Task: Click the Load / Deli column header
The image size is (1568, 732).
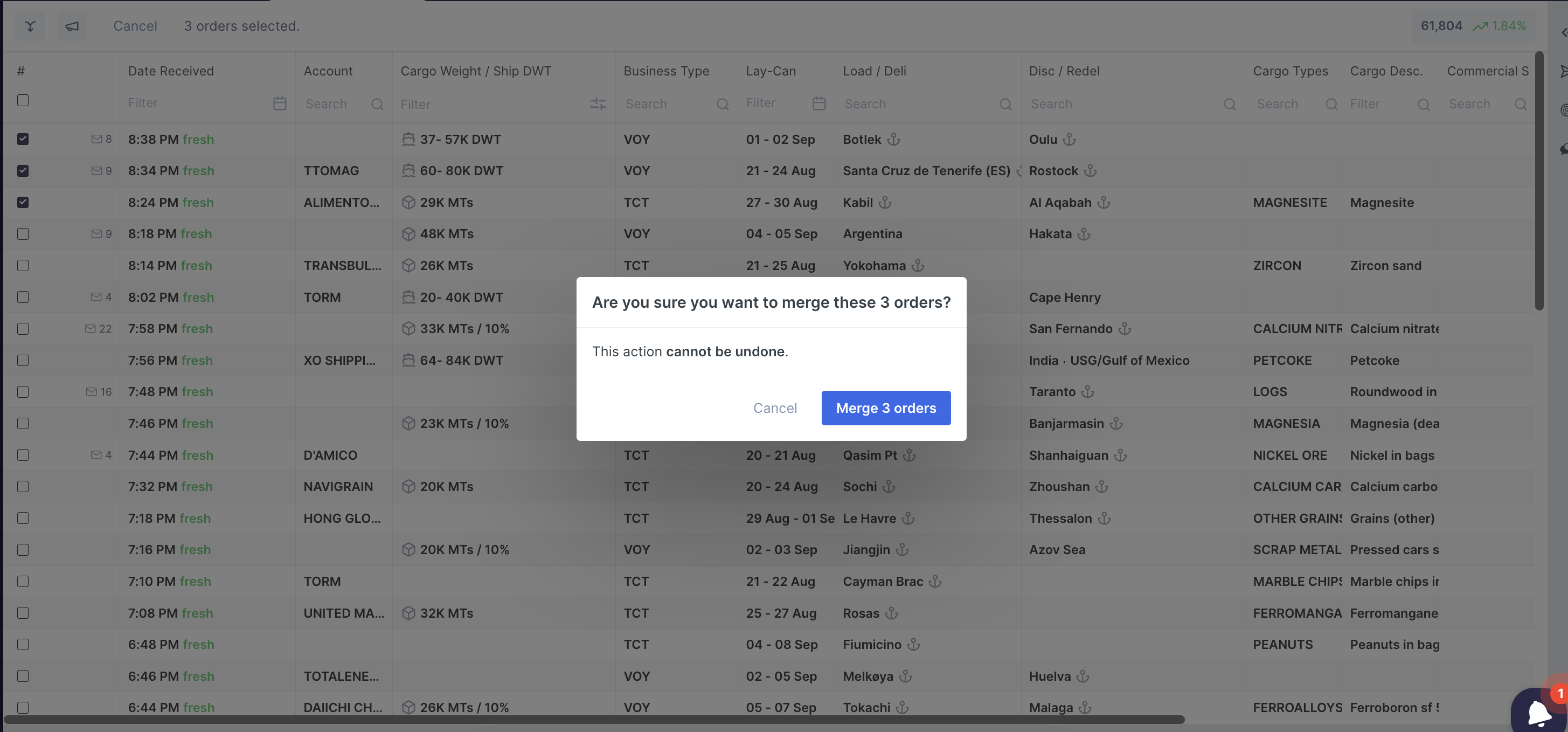Action: [x=874, y=71]
